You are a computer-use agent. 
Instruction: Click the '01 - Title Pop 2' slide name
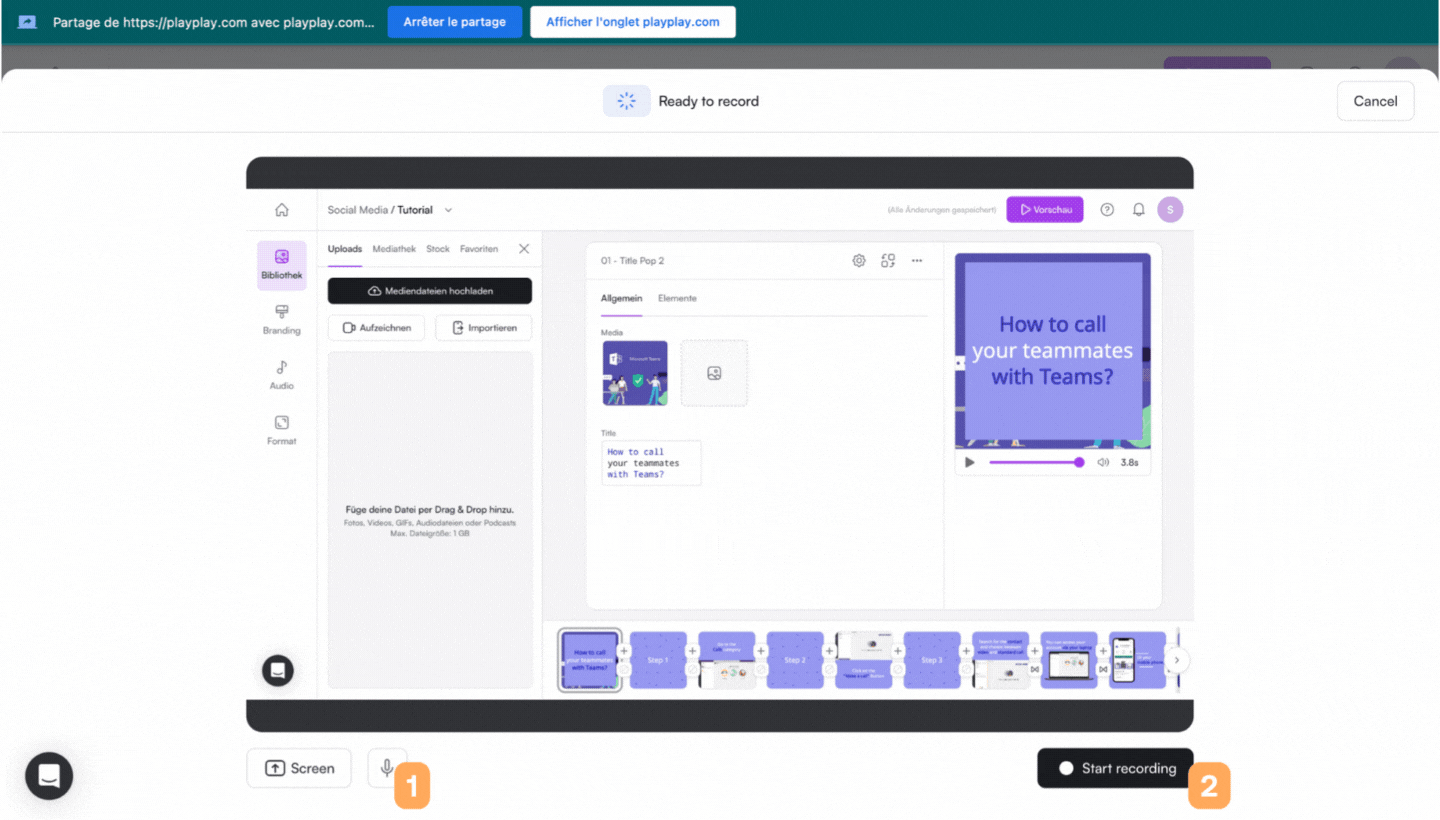pos(632,261)
